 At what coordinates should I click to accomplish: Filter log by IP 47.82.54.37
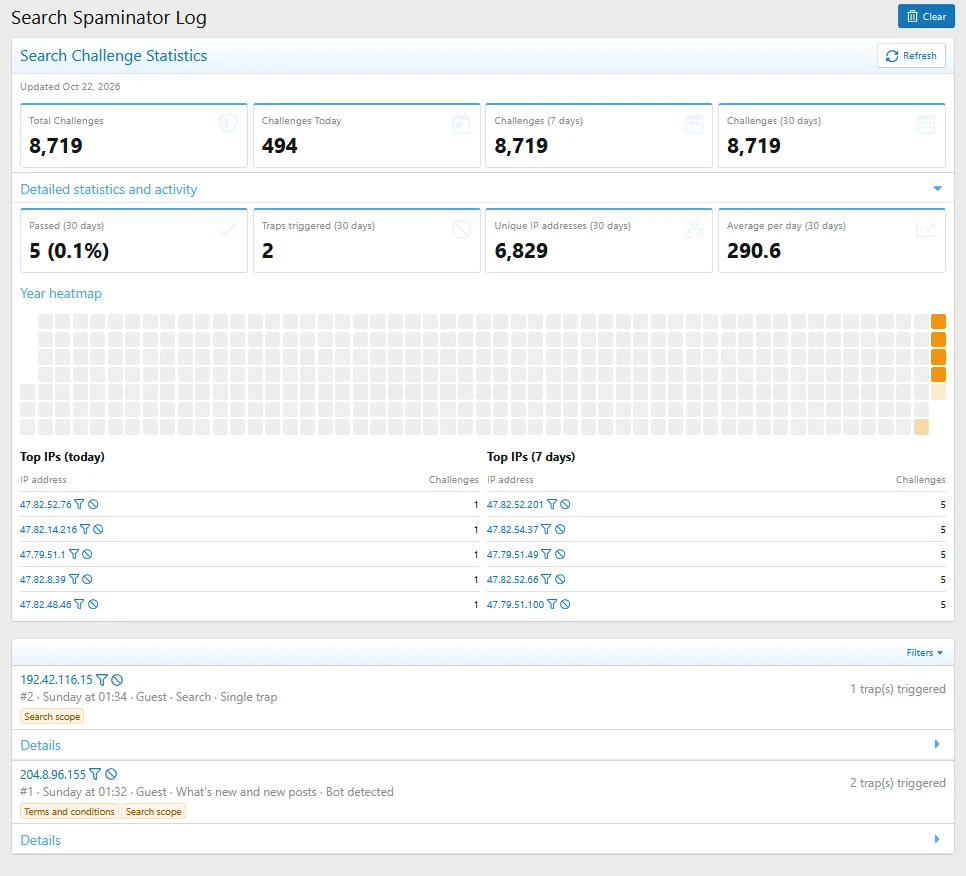[546, 529]
